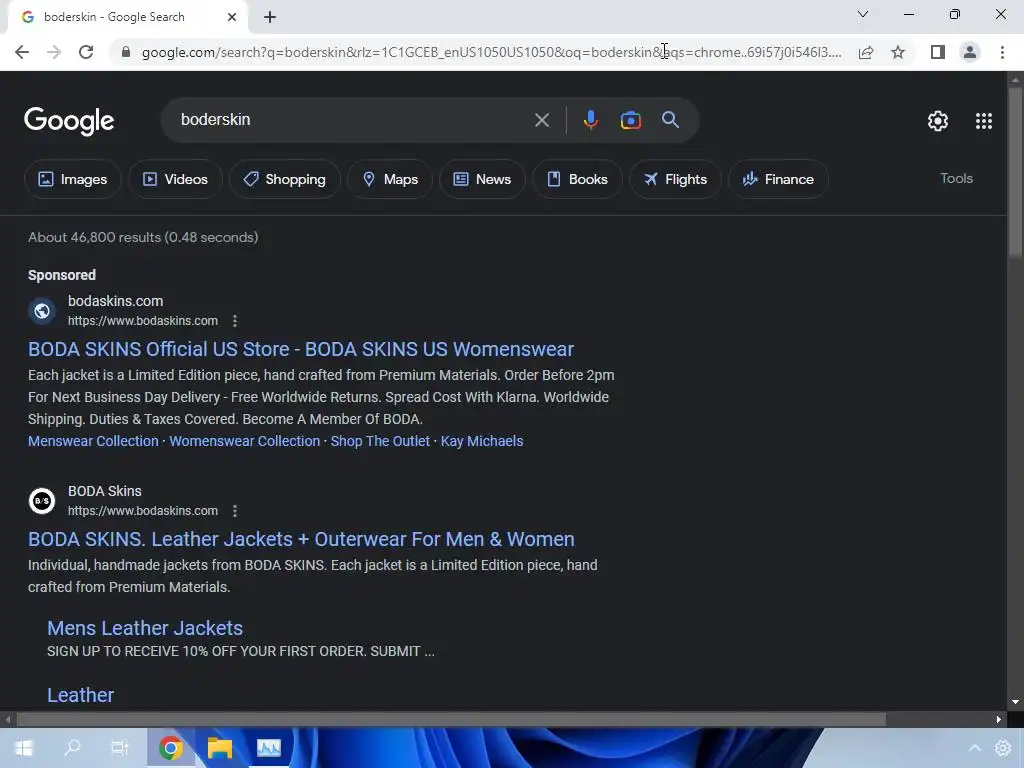
Task: Filter results by Images
Action: click(x=72, y=179)
